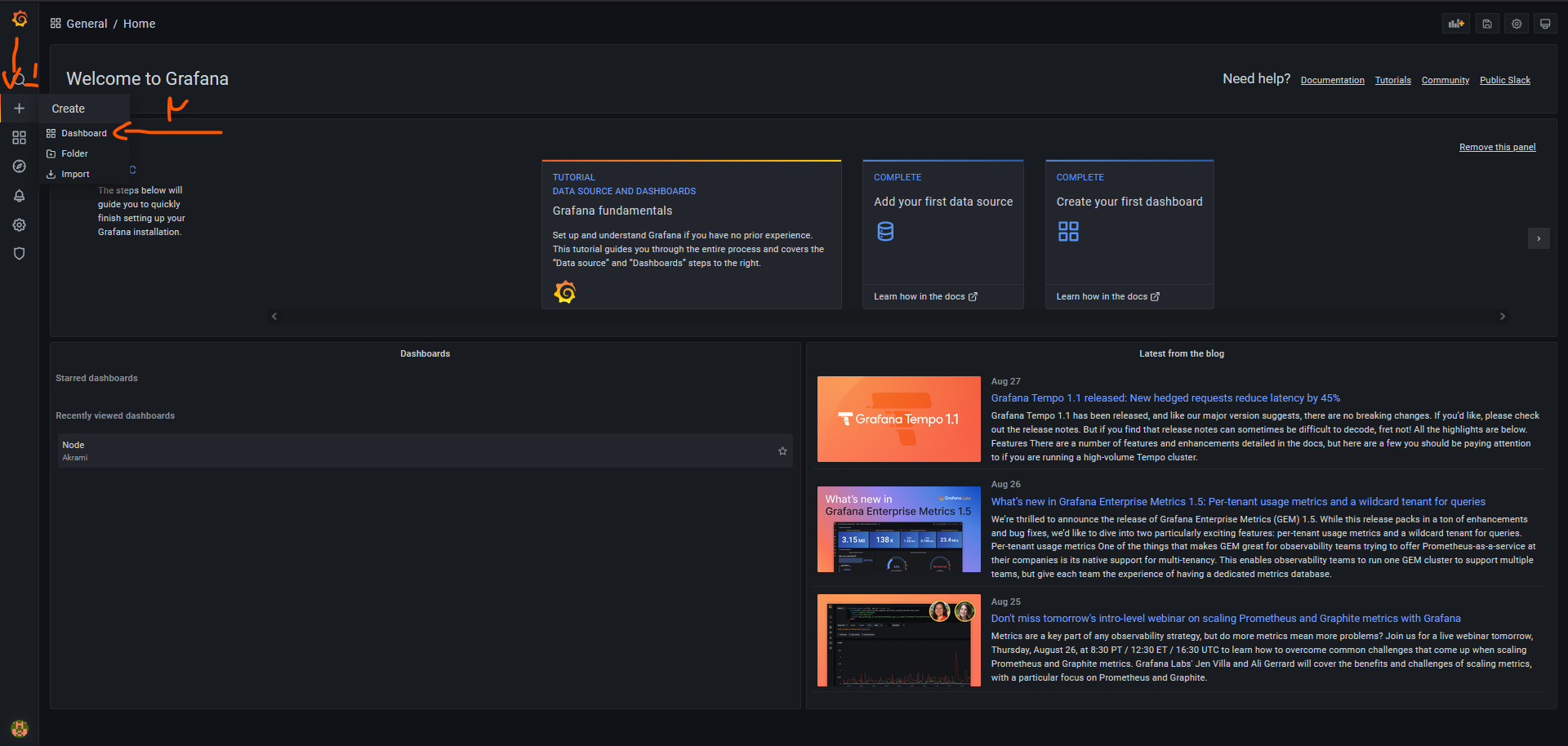Click the next chevron button beside setup cards
This screenshot has width=1568, height=746.
tap(1539, 238)
